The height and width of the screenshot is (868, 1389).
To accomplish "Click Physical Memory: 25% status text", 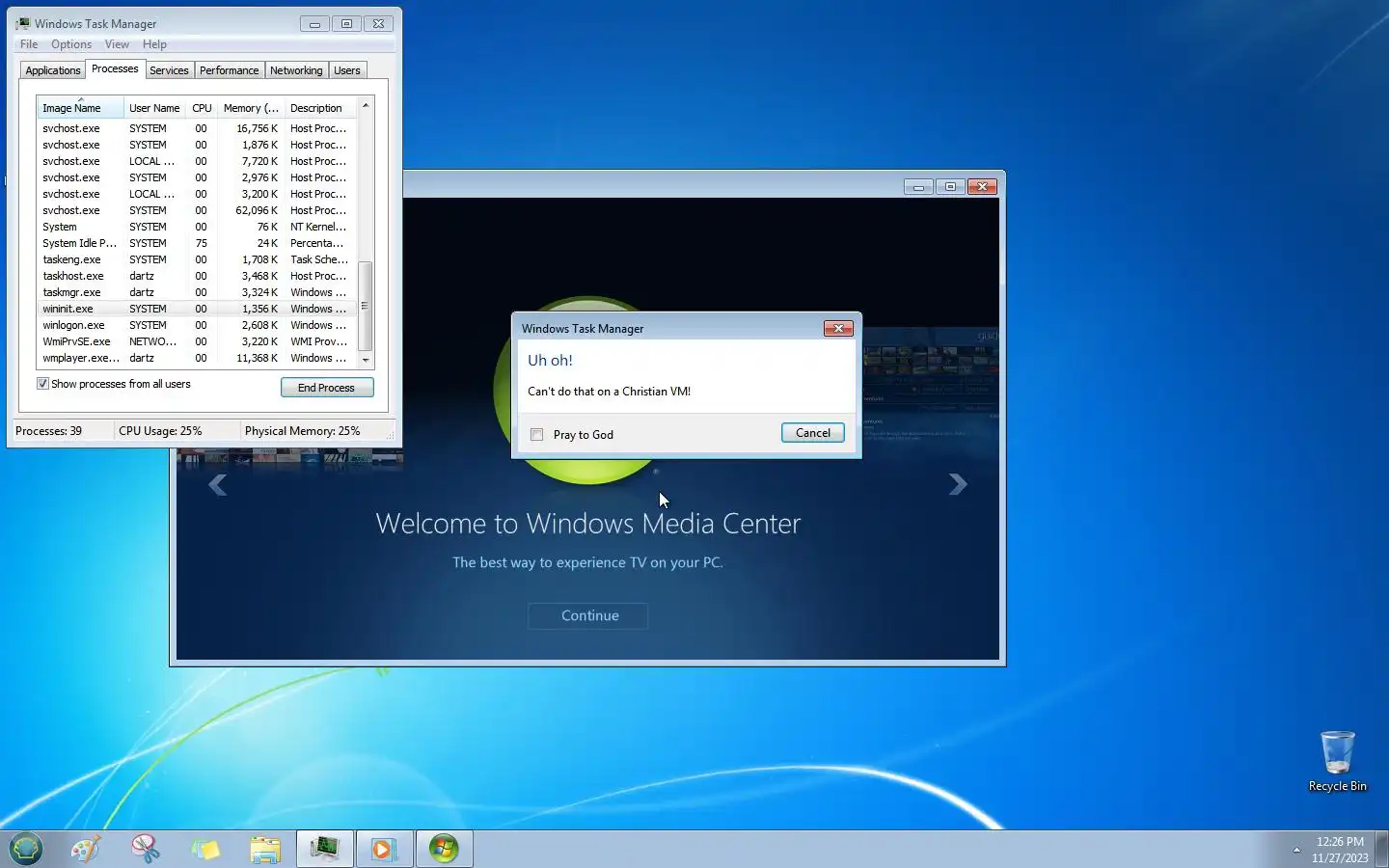I will tap(302, 431).
